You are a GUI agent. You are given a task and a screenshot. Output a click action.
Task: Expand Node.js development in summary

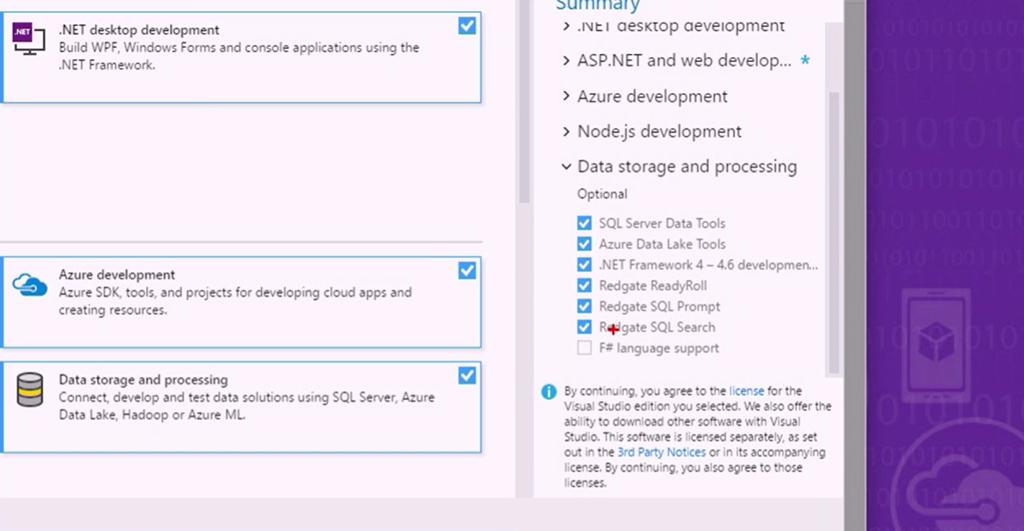click(567, 132)
